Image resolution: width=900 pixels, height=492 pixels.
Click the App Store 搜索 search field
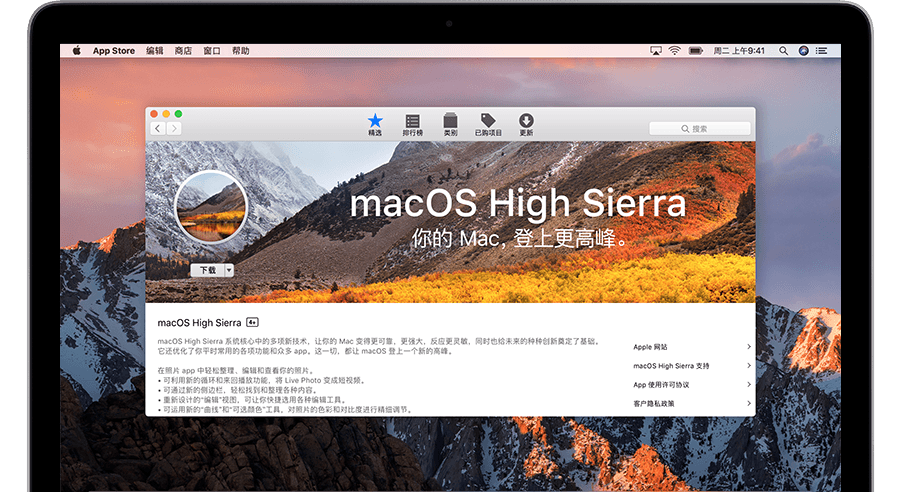699,128
